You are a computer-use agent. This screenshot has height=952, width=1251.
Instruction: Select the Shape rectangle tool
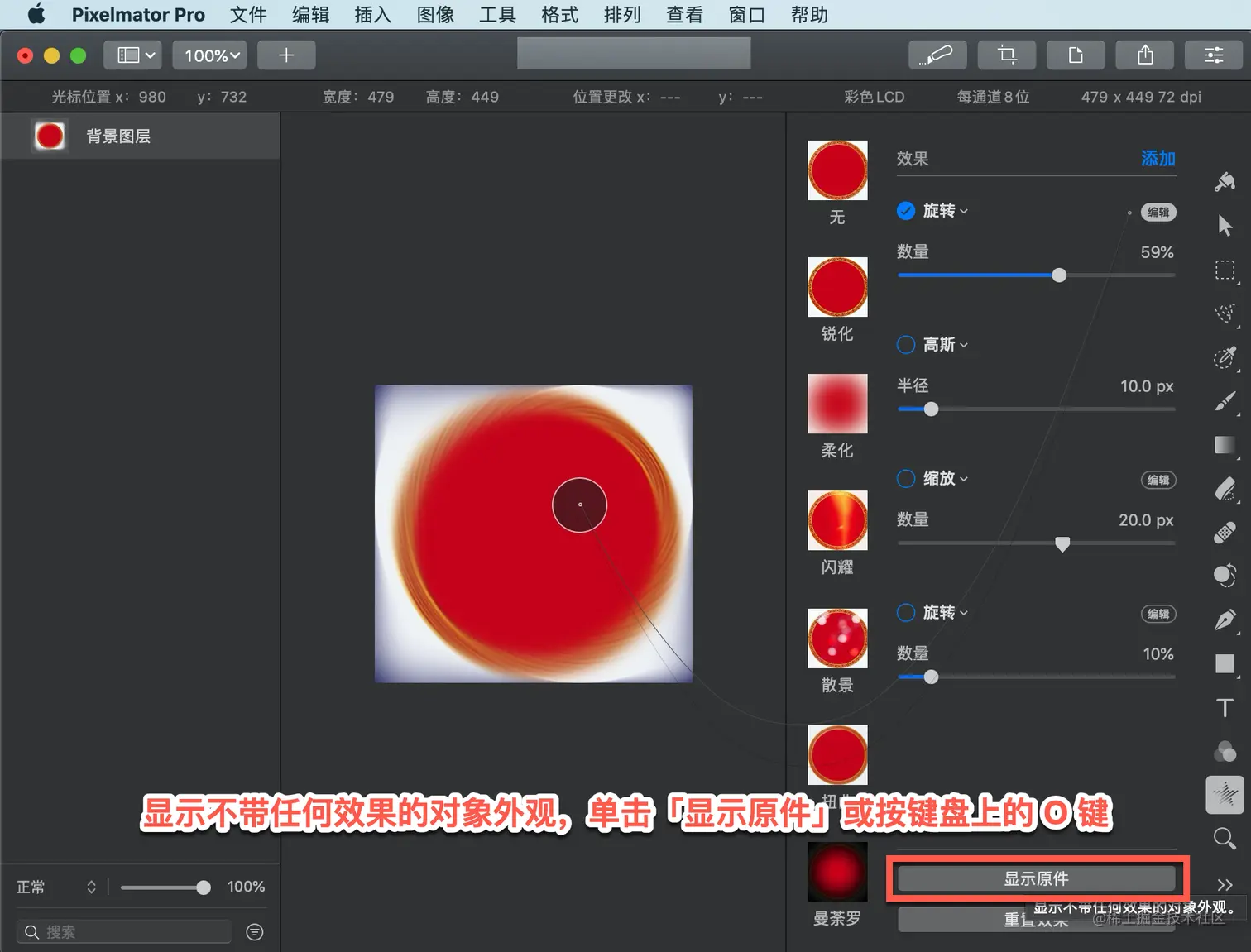[1225, 663]
